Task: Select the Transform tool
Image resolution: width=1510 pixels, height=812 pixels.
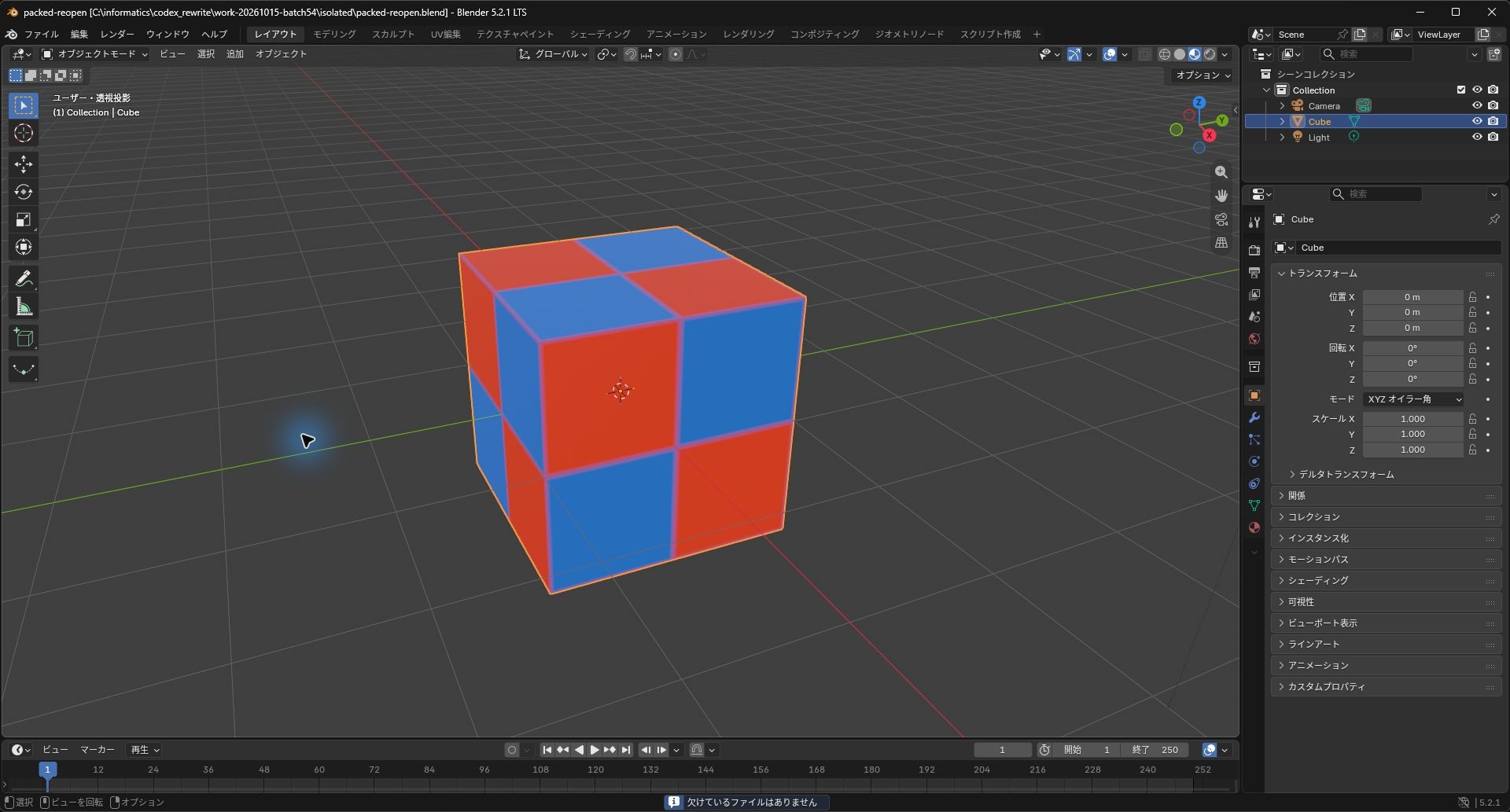Action: [24, 247]
